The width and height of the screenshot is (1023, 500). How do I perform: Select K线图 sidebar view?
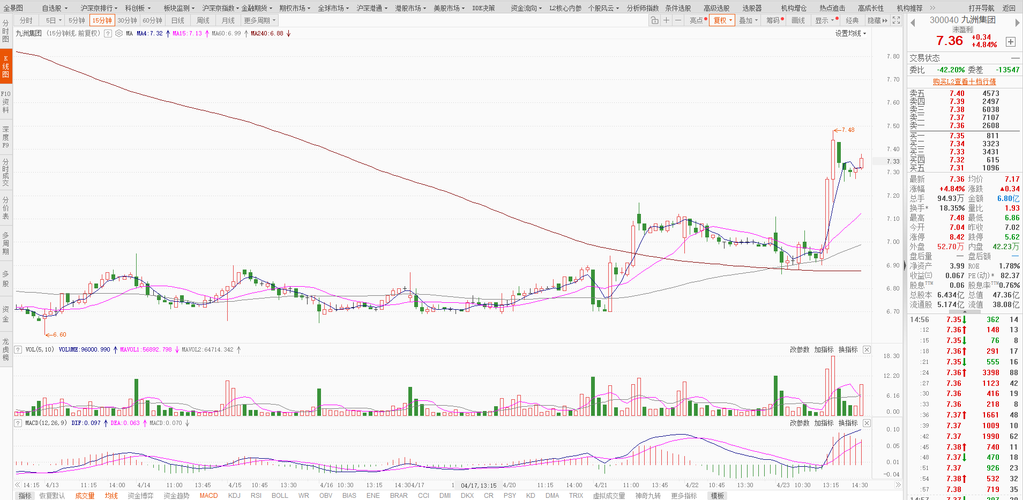[6, 68]
